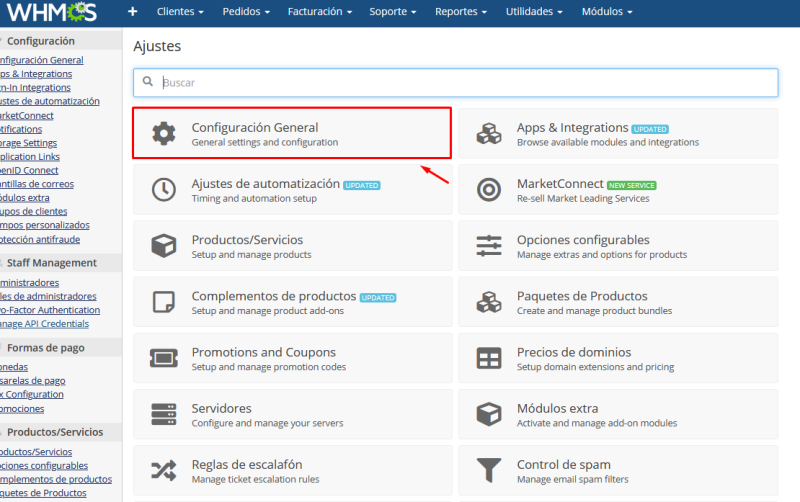The width and height of the screenshot is (800, 502).
Task: Click the gear icon for Configuración General
Action: pyautogui.click(x=164, y=133)
